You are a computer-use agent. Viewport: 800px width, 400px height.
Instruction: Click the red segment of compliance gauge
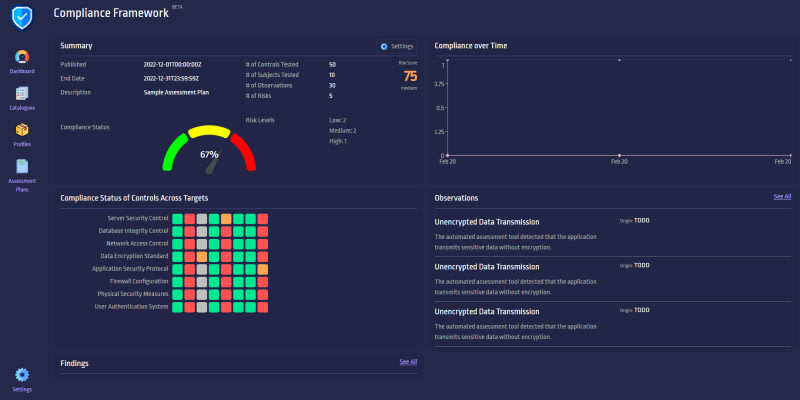click(x=243, y=152)
